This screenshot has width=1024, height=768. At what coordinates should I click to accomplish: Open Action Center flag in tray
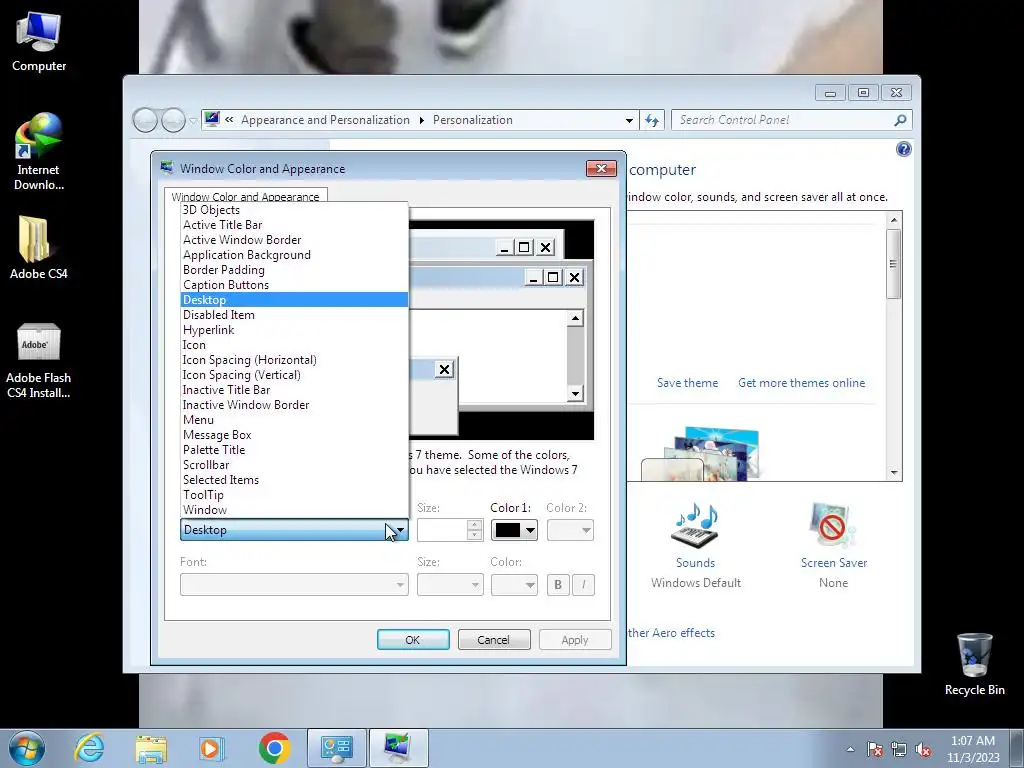pos(874,749)
